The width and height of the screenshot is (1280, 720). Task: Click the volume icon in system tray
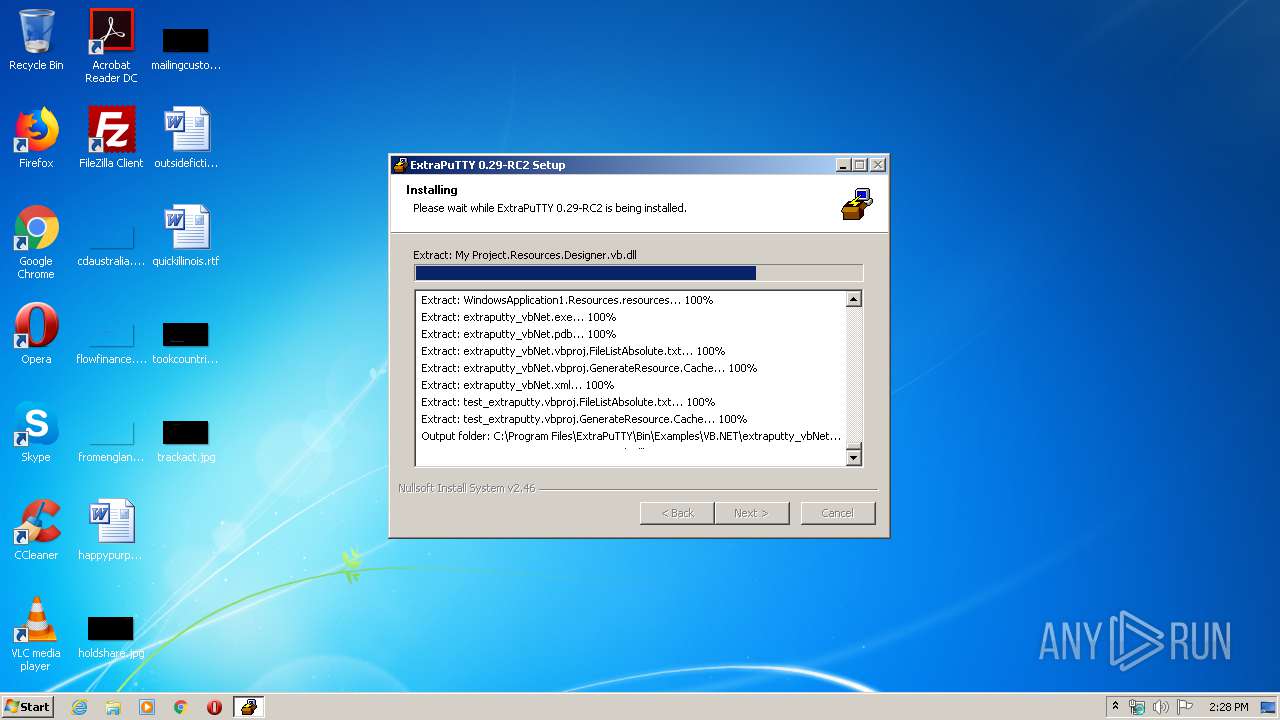click(x=1161, y=707)
